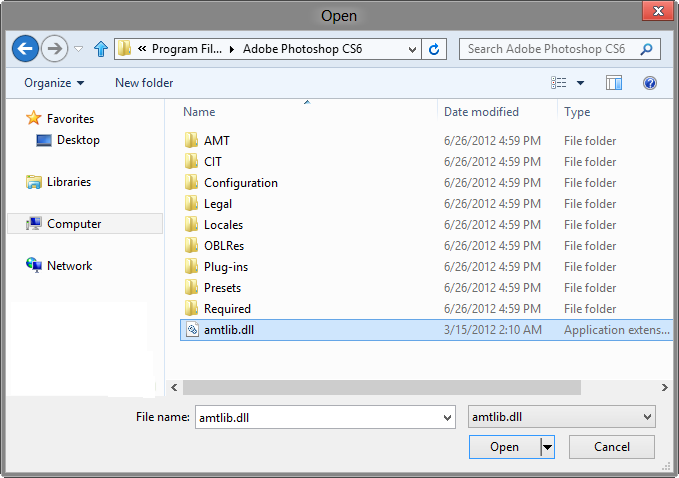Select the Locales folder icon
Image resolution: width=679 pixels, height=478 pixels.
(x=191, y=224)
